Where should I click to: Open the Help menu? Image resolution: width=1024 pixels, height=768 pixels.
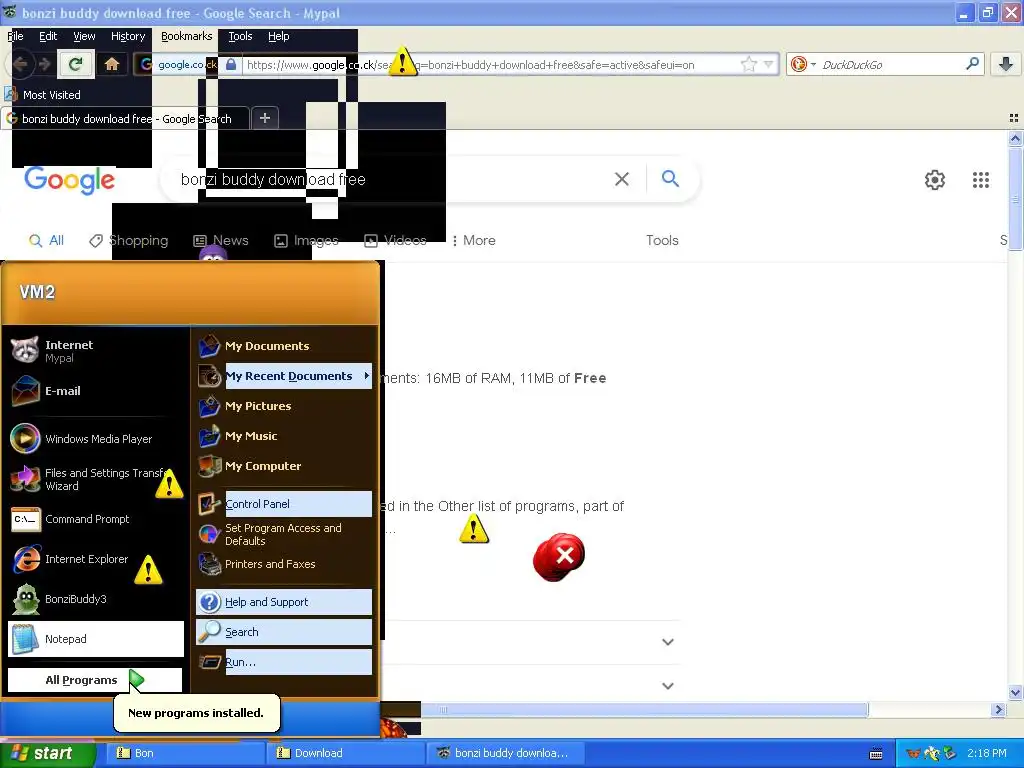coord(278,36)
